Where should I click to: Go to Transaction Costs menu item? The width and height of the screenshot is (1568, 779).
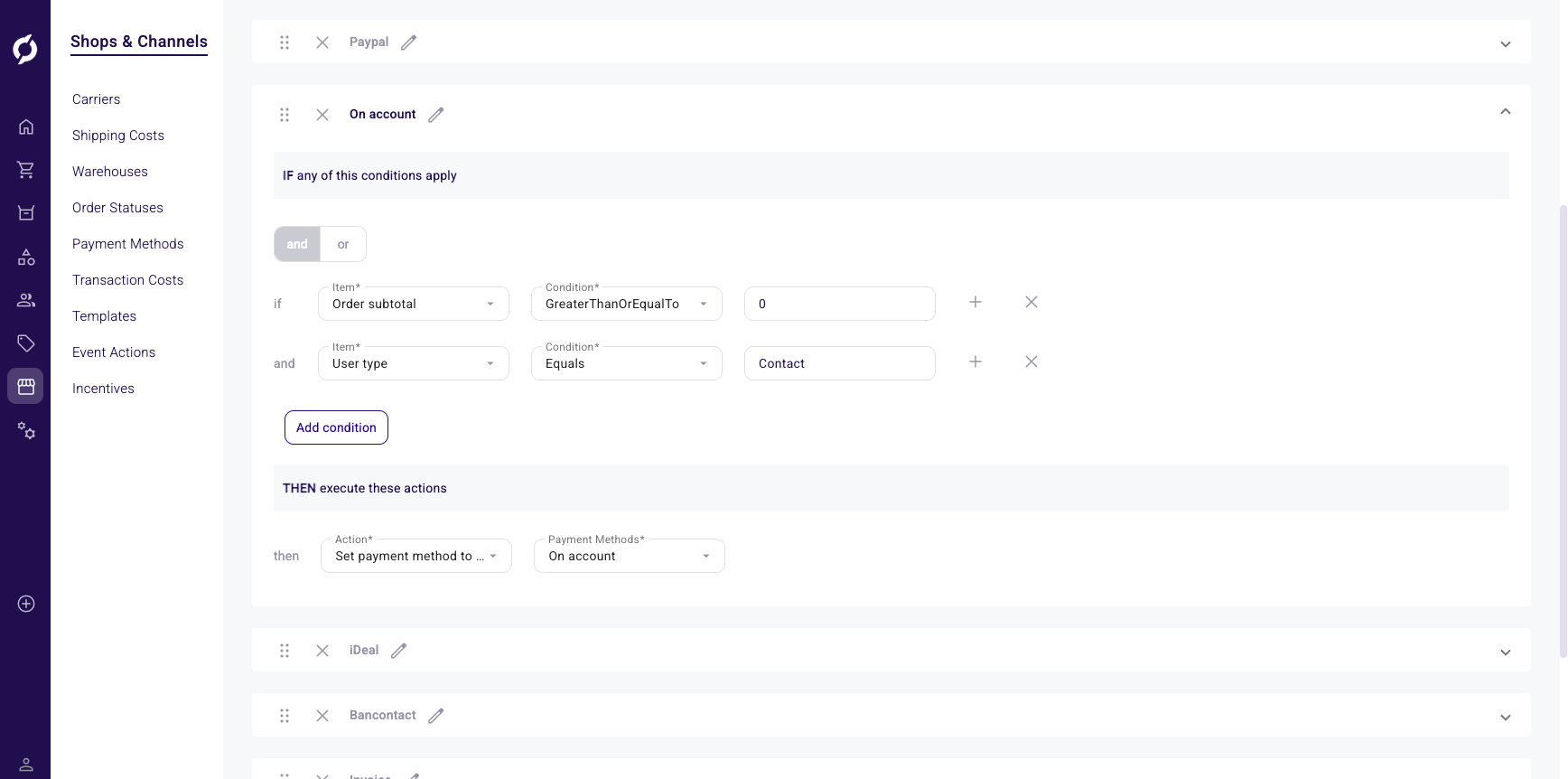click(x=128, y=280)
